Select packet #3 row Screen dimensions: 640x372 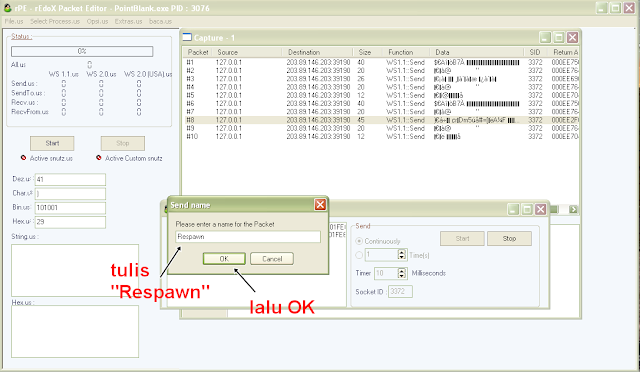tap(381, 79)
